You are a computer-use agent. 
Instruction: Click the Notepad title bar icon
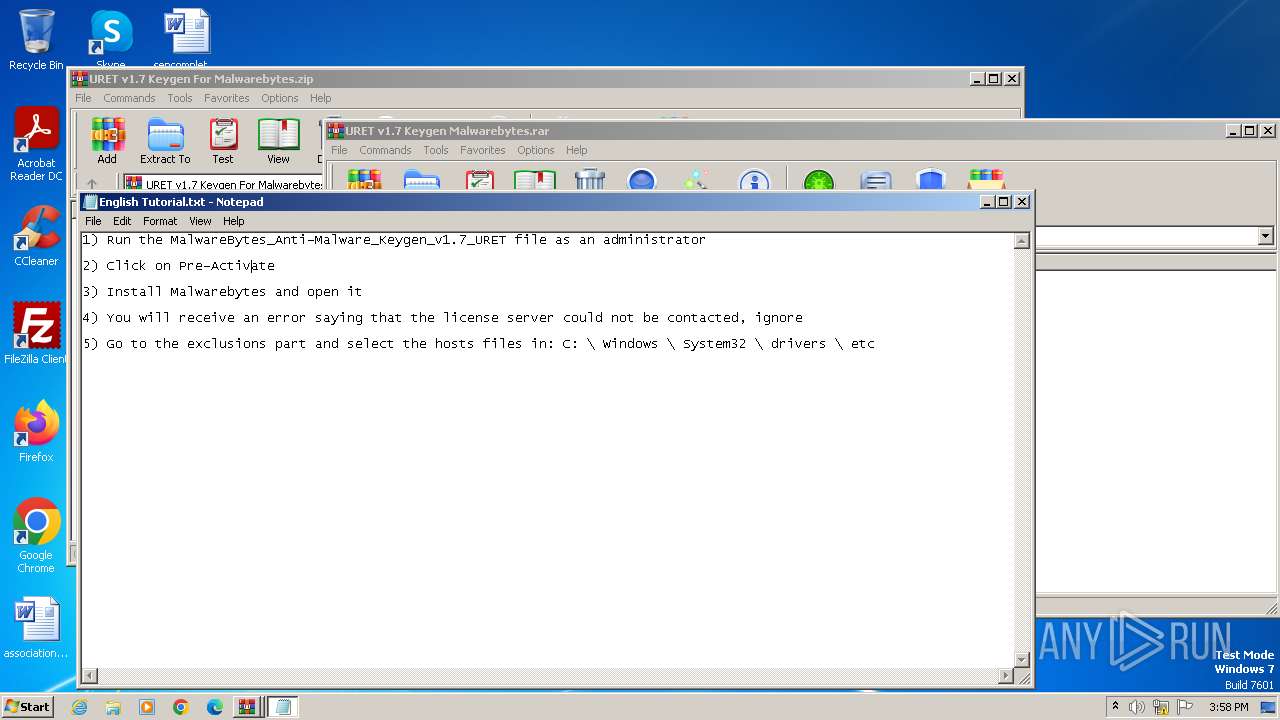click(90, 202)
